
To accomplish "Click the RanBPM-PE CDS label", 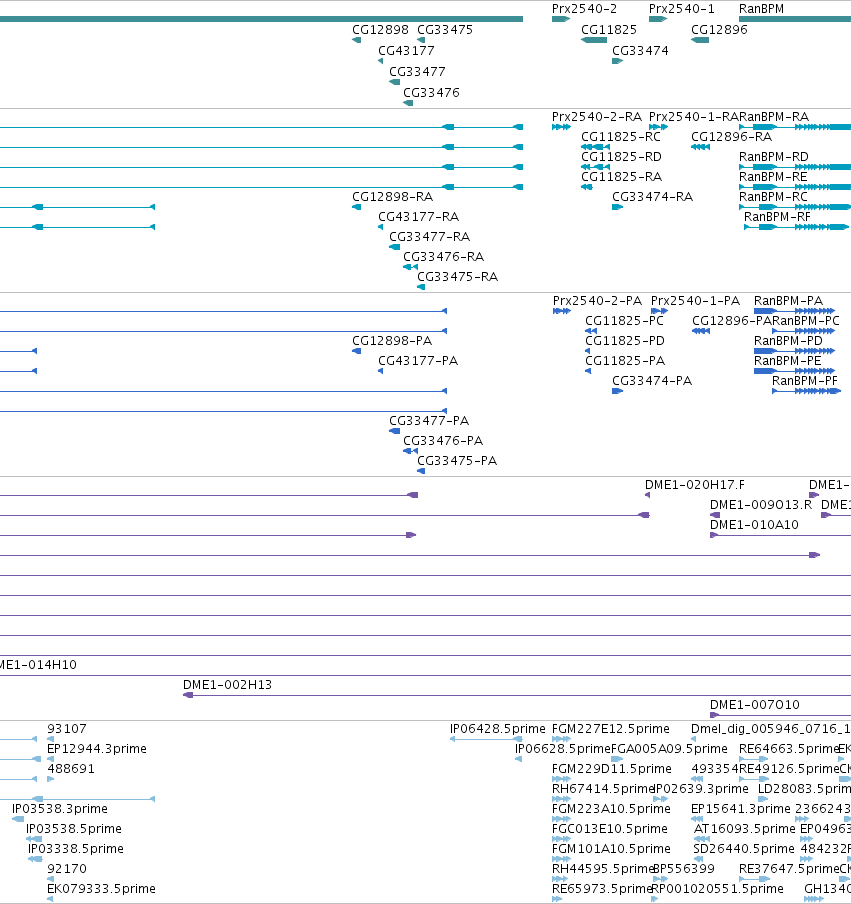I will (x=788, y=360).
